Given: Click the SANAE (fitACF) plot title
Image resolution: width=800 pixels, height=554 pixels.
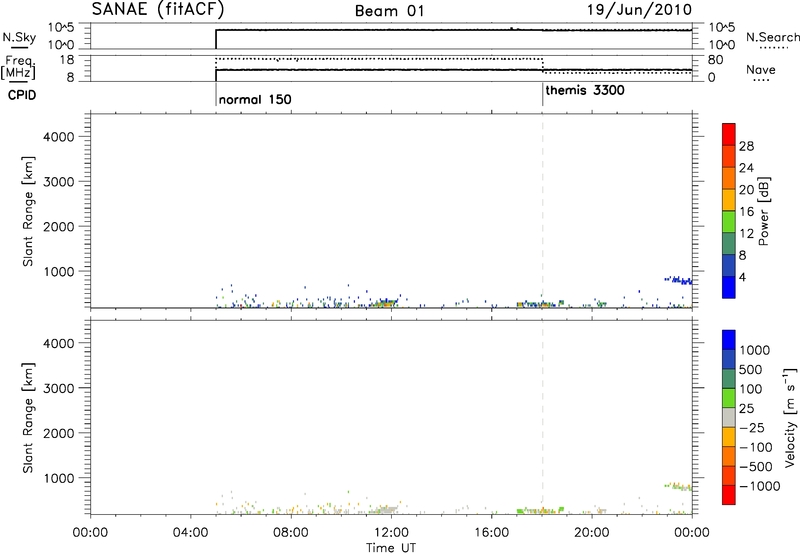Looking at the screenshot, I should click(x=158, y=9).
